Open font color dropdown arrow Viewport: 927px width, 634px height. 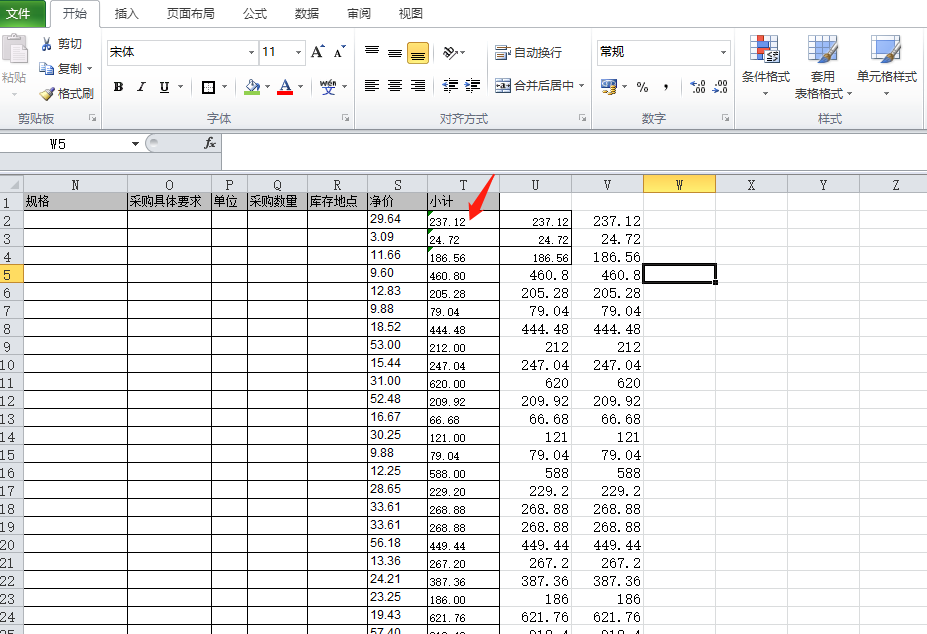[300, 87]
